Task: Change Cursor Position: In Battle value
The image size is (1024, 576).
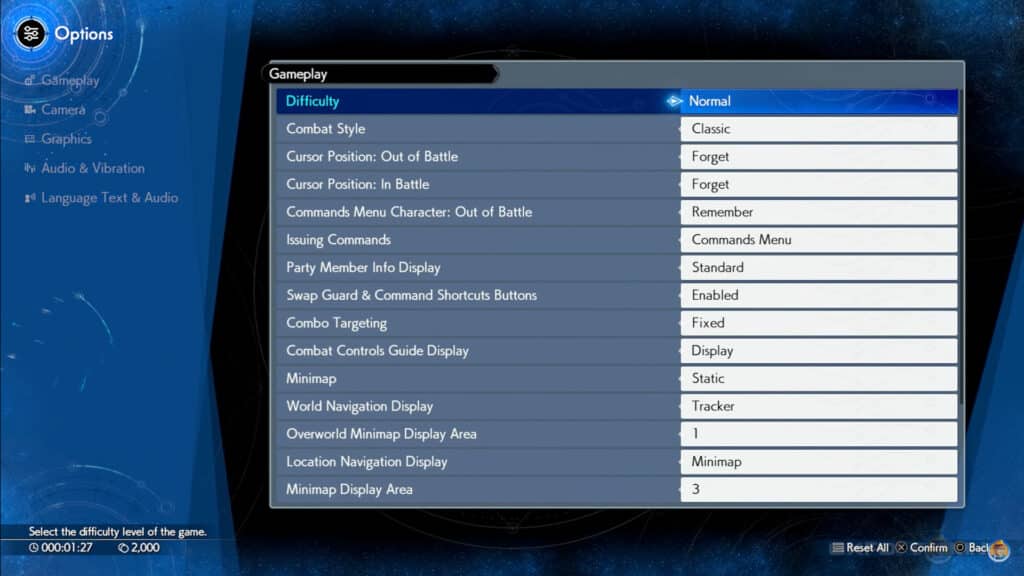Action: coord(819,184)
